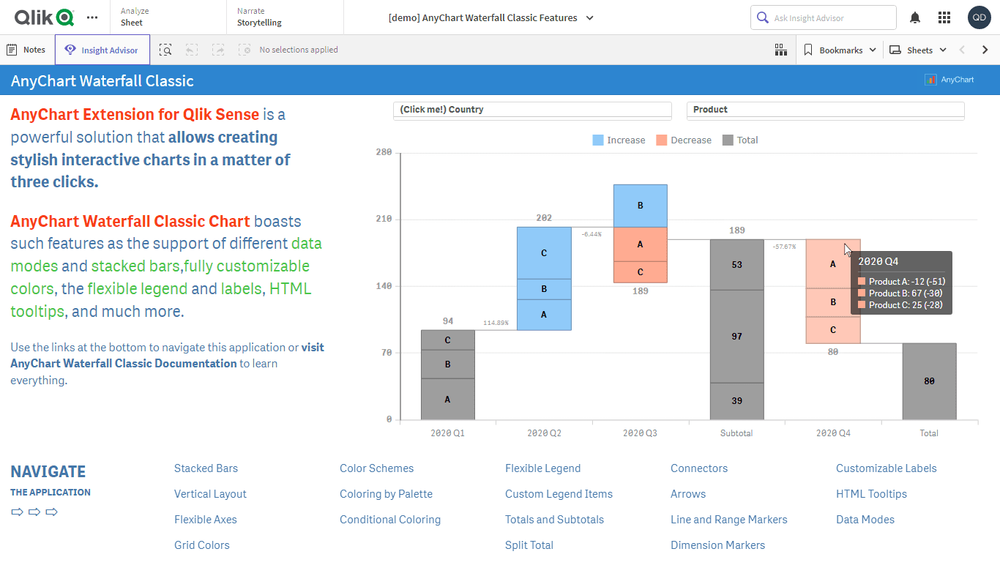Viewport: 1000px width, 562px height.
Task: Expand the Sheets dropdown
Action: [918, 50]
